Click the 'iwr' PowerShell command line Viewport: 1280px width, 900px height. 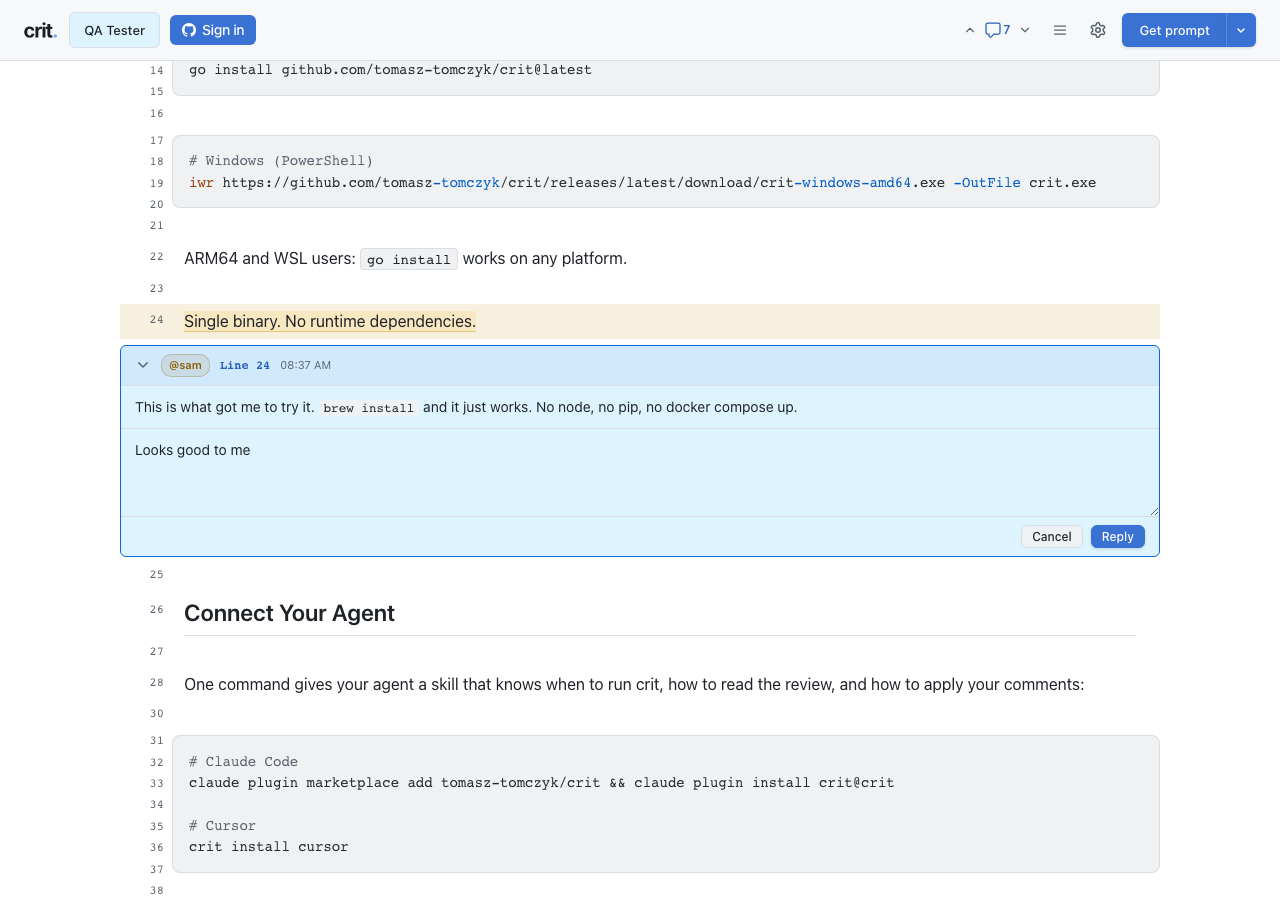click(x=642, y=183)
